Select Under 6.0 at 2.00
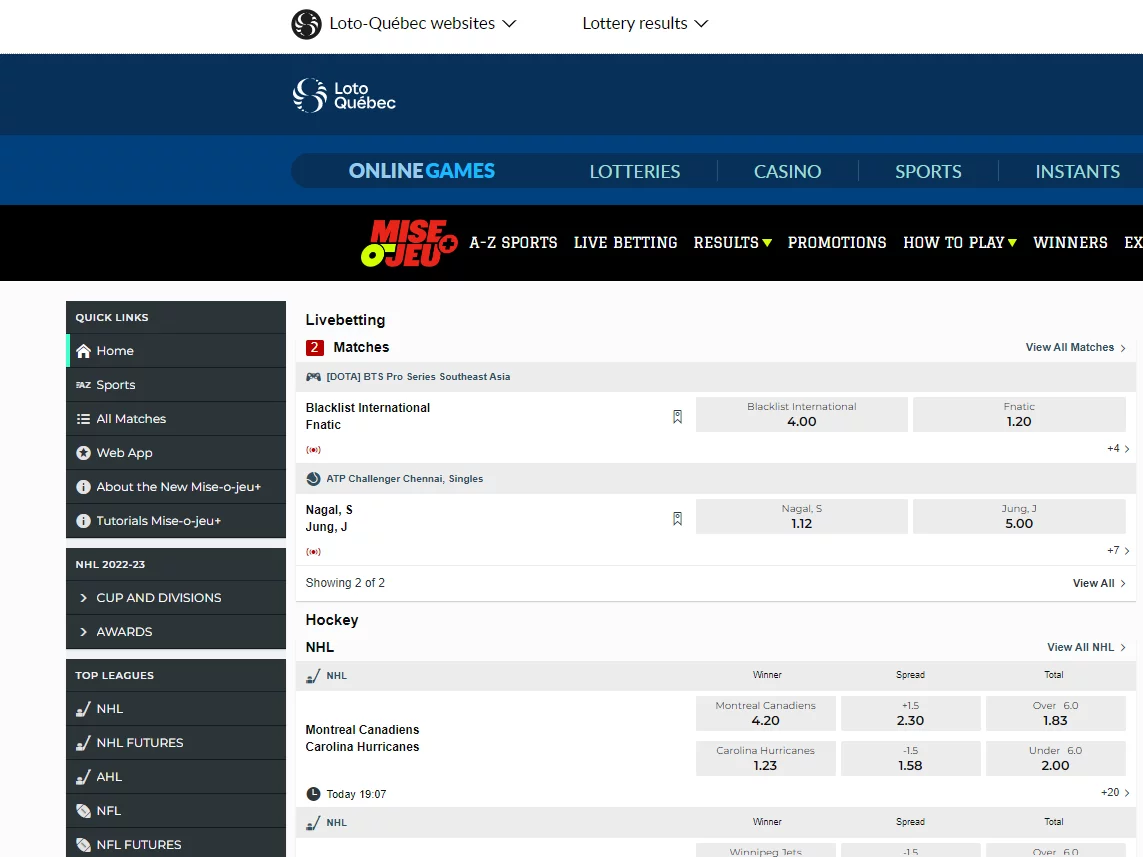The height and width of the screenshot is (857, 1143). 1056,759
